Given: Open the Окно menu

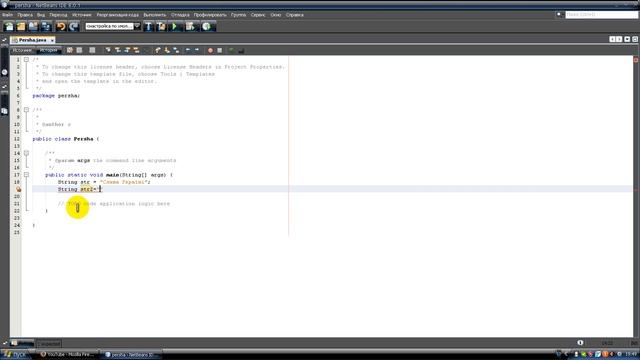Looking at the screenshot, I should (276, 15).
